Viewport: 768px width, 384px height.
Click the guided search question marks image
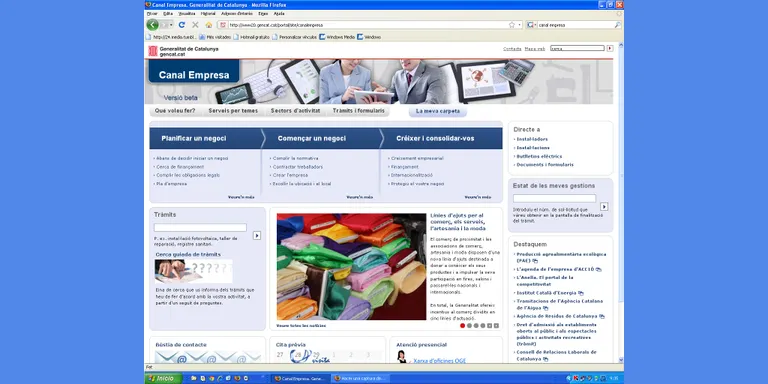click(x=194, y=271)
